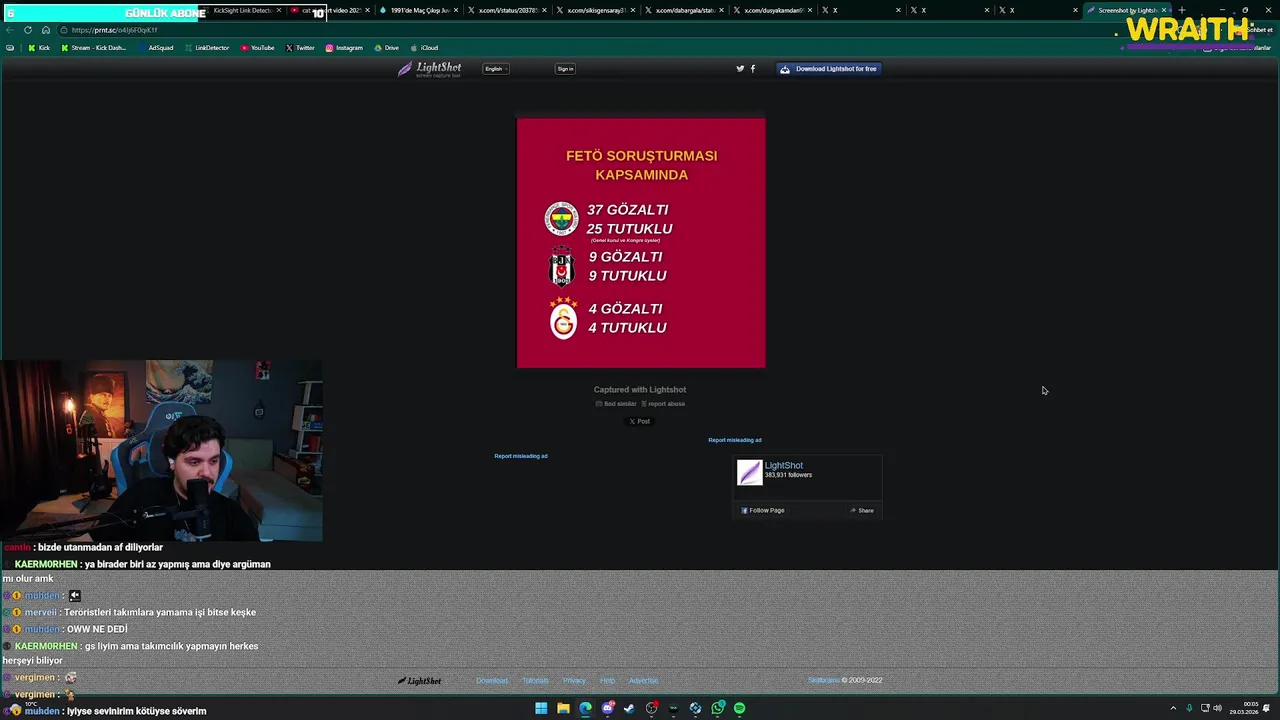Click the Twitter bird icon in header

[x=740, y=69]
